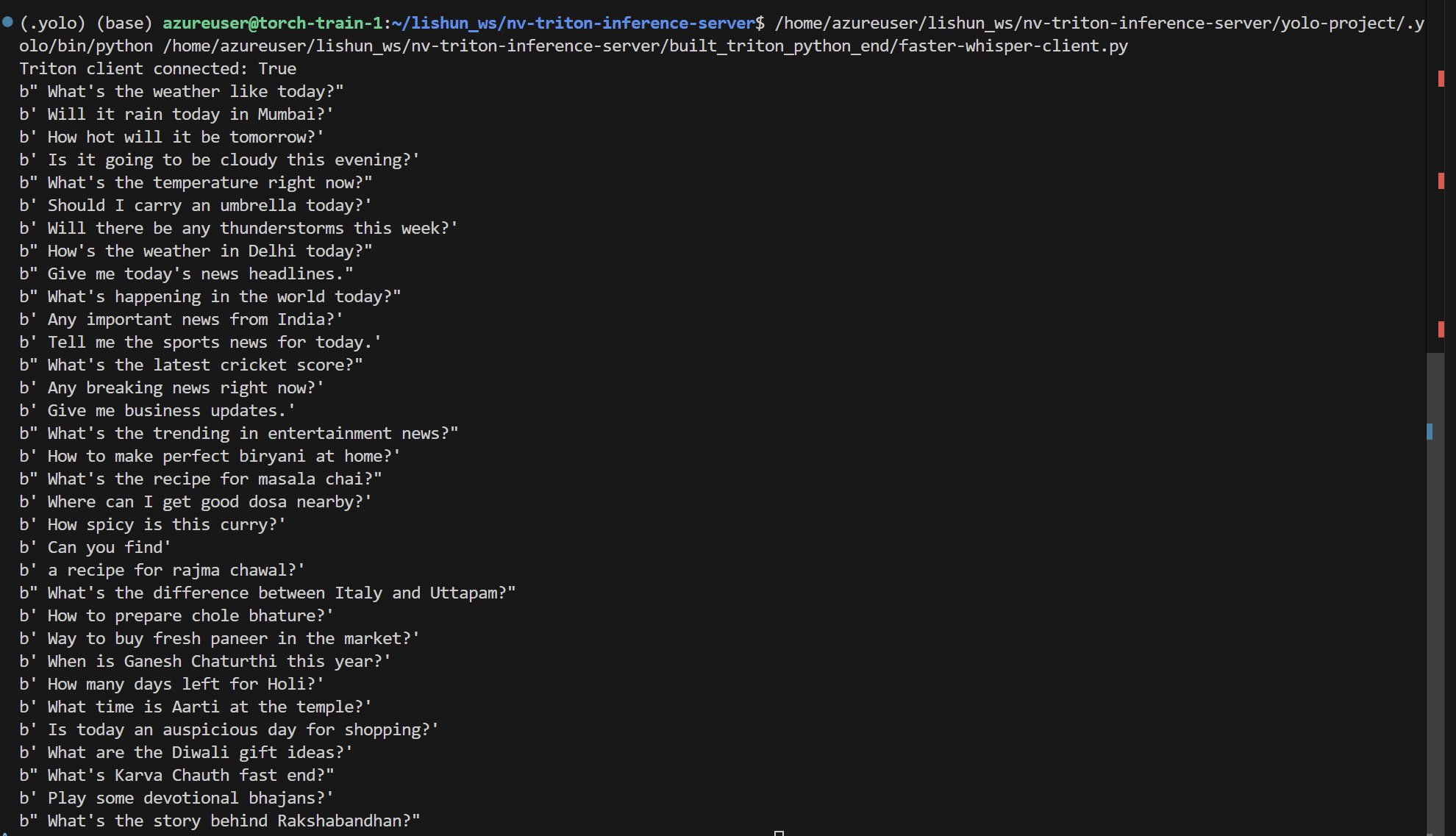Click the topmost red scrollbar marker
This screenshot has height=836, width=1456.
tap(1441, 78)
